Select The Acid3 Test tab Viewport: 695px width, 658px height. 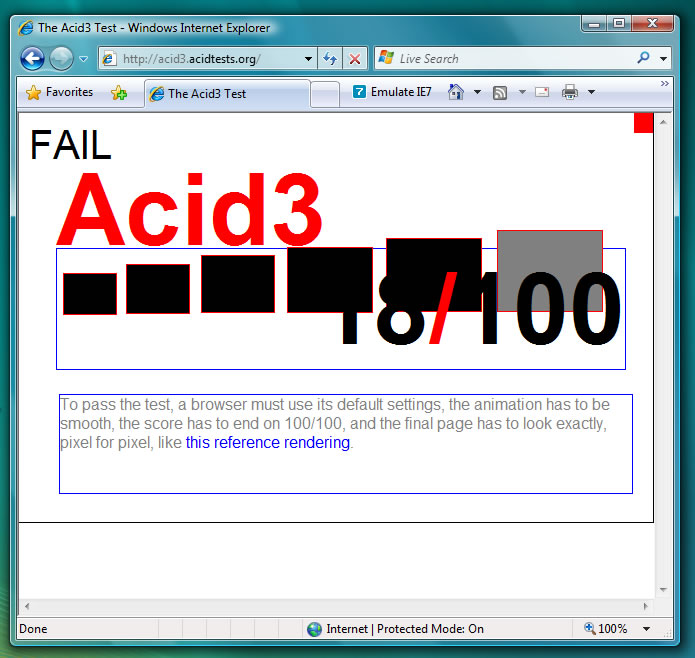click(226, 94)
